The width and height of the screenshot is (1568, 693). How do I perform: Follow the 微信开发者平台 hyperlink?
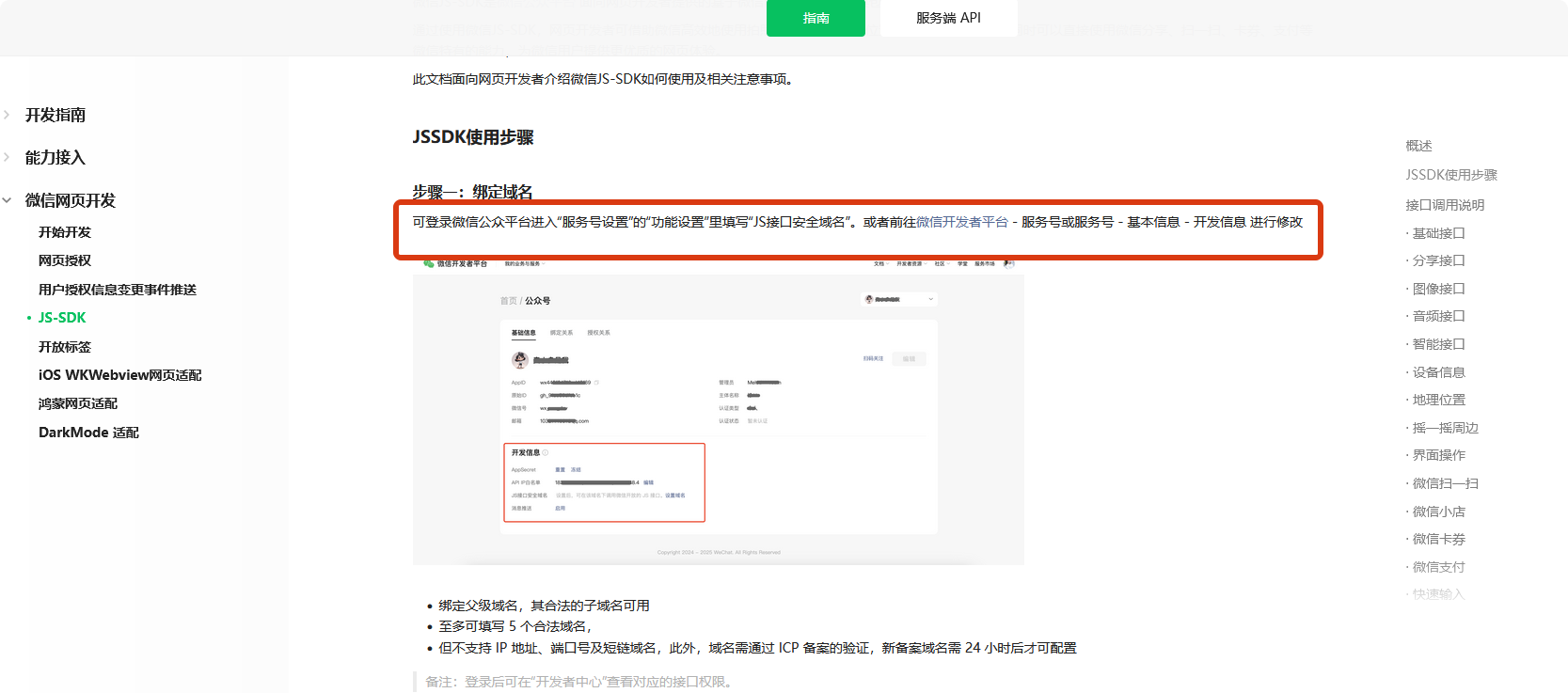[962, 222]
